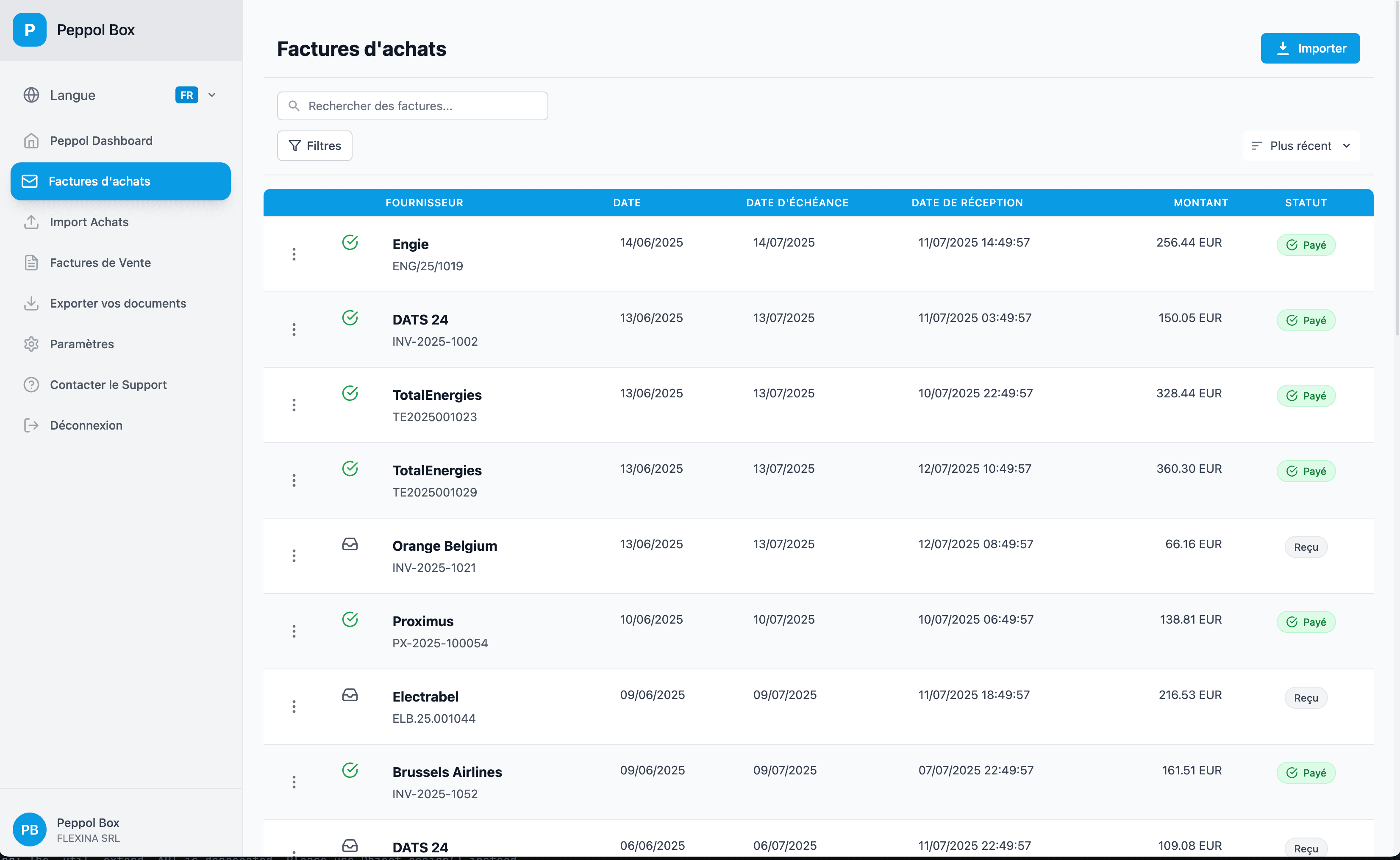
Task: Click Déconnexion to log out
Action: coord(121,425)
